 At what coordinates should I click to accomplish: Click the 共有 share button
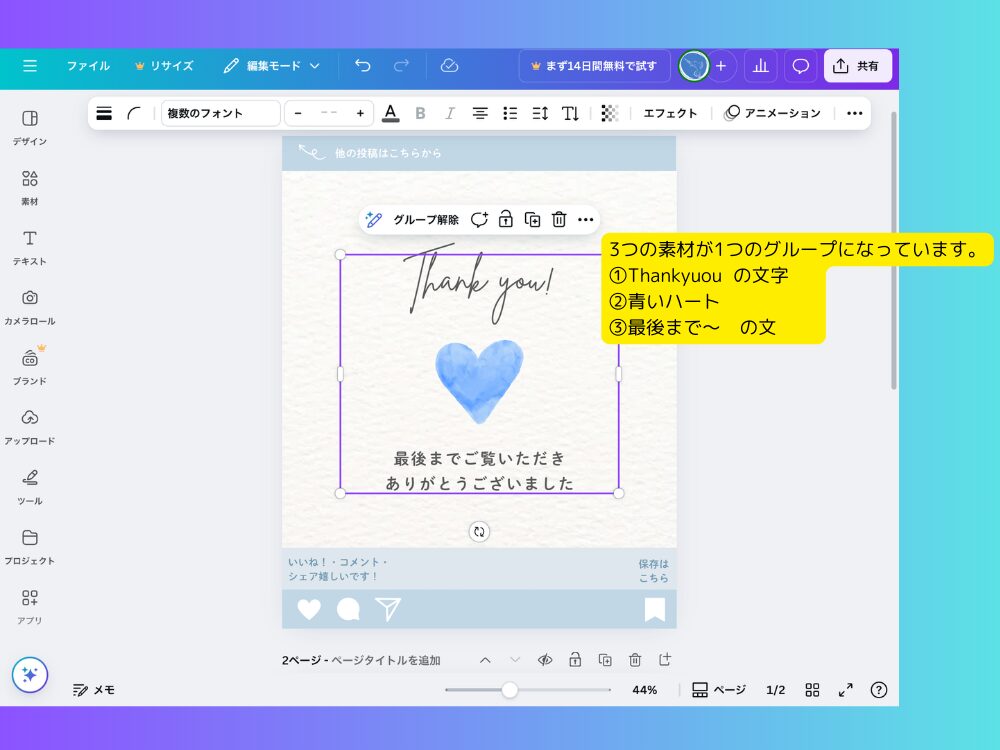pos(857,65)
